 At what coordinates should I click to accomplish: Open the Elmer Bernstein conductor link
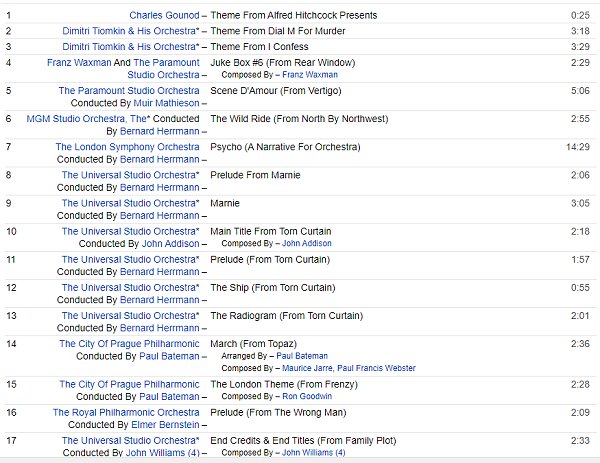(x=165, y=425)
